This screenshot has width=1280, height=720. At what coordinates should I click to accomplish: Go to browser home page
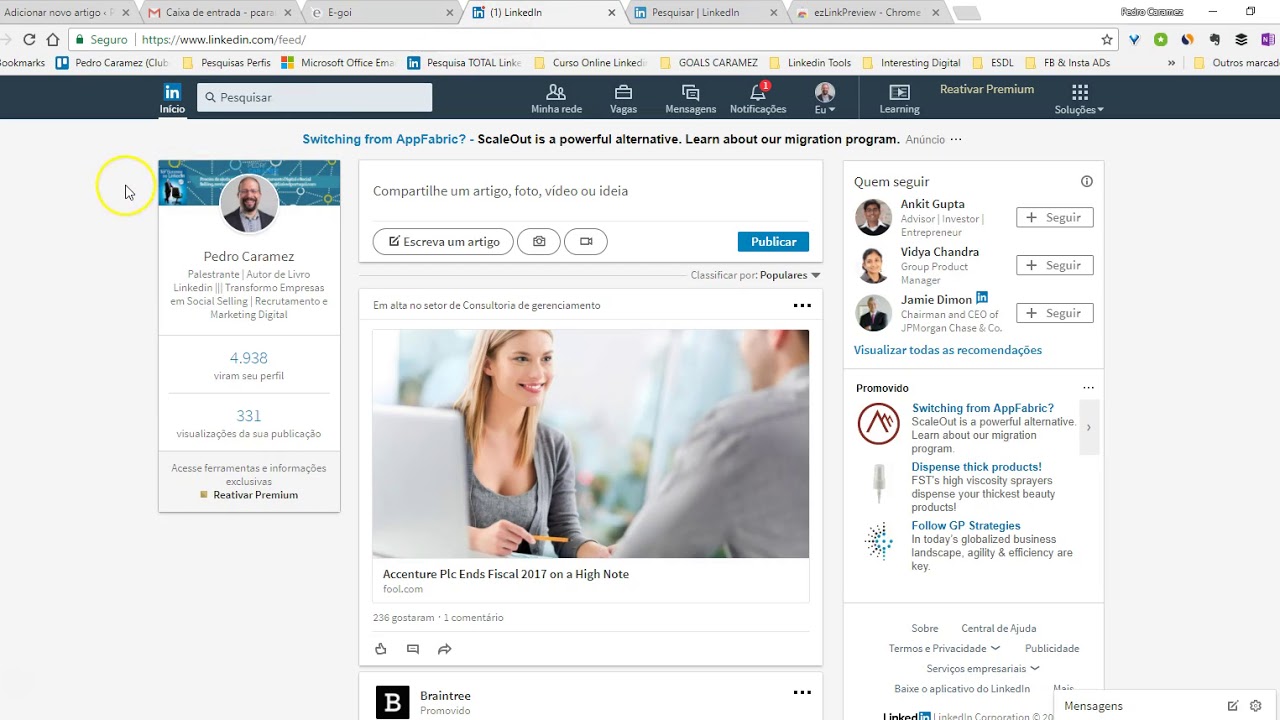tap(53, 40)
